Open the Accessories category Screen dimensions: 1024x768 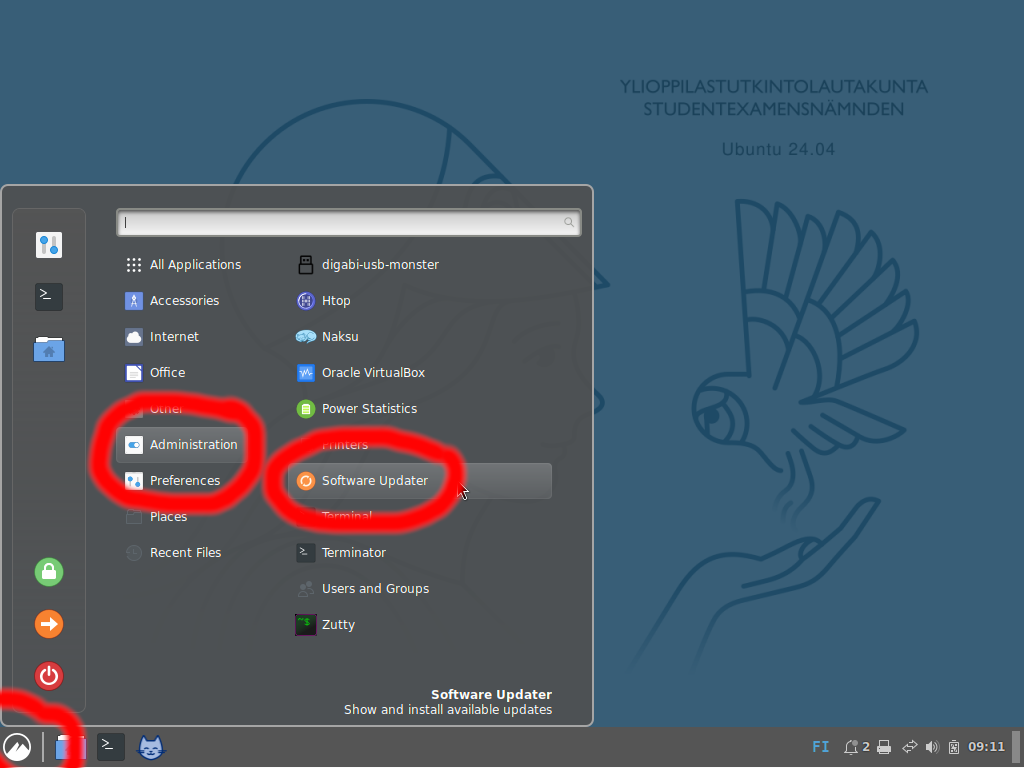[x=183, y=301]
